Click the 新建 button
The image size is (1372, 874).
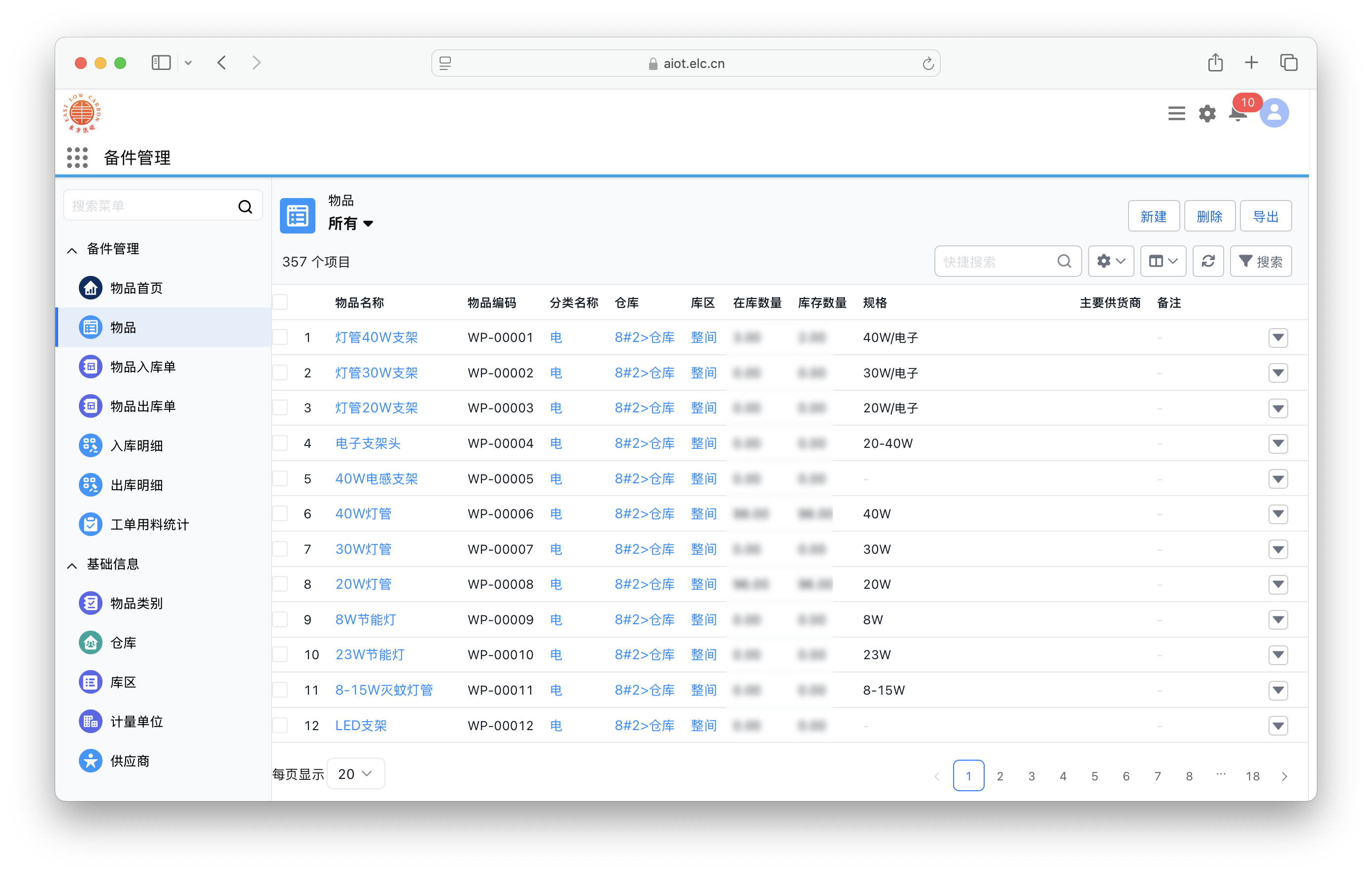pyautogui.click(x=1154, y=216)
